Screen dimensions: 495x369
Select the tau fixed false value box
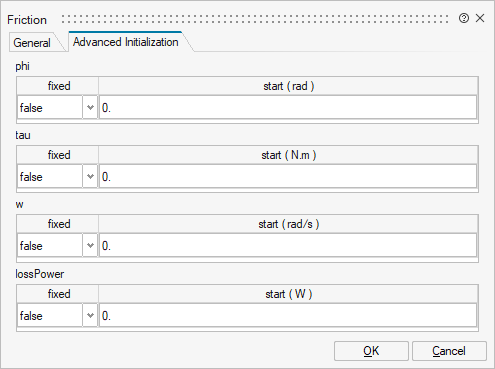point(50,176)
